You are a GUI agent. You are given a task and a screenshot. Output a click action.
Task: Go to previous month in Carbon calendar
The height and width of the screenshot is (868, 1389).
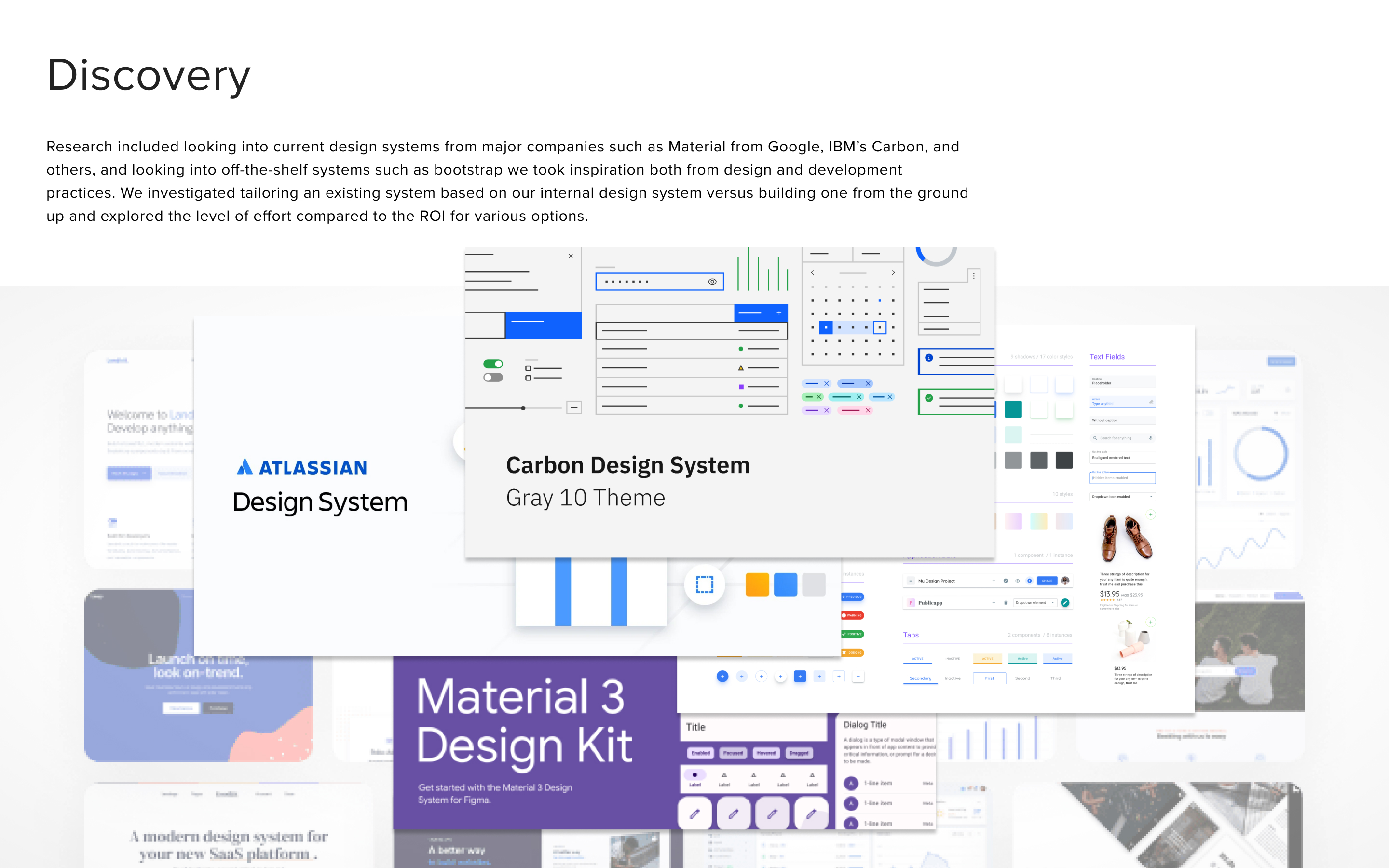point(813,272)
